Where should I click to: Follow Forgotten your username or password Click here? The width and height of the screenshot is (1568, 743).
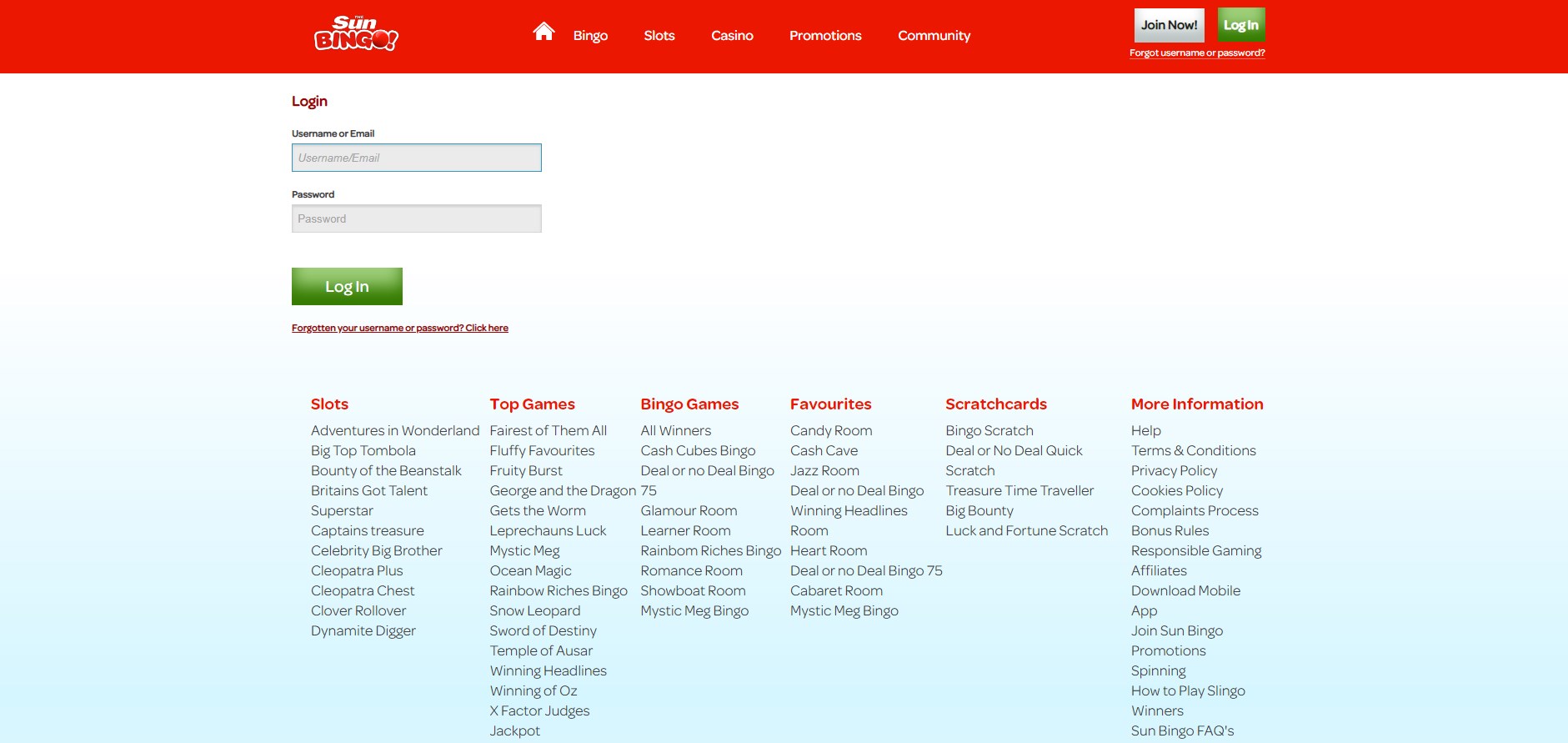[x=400, y=328]
